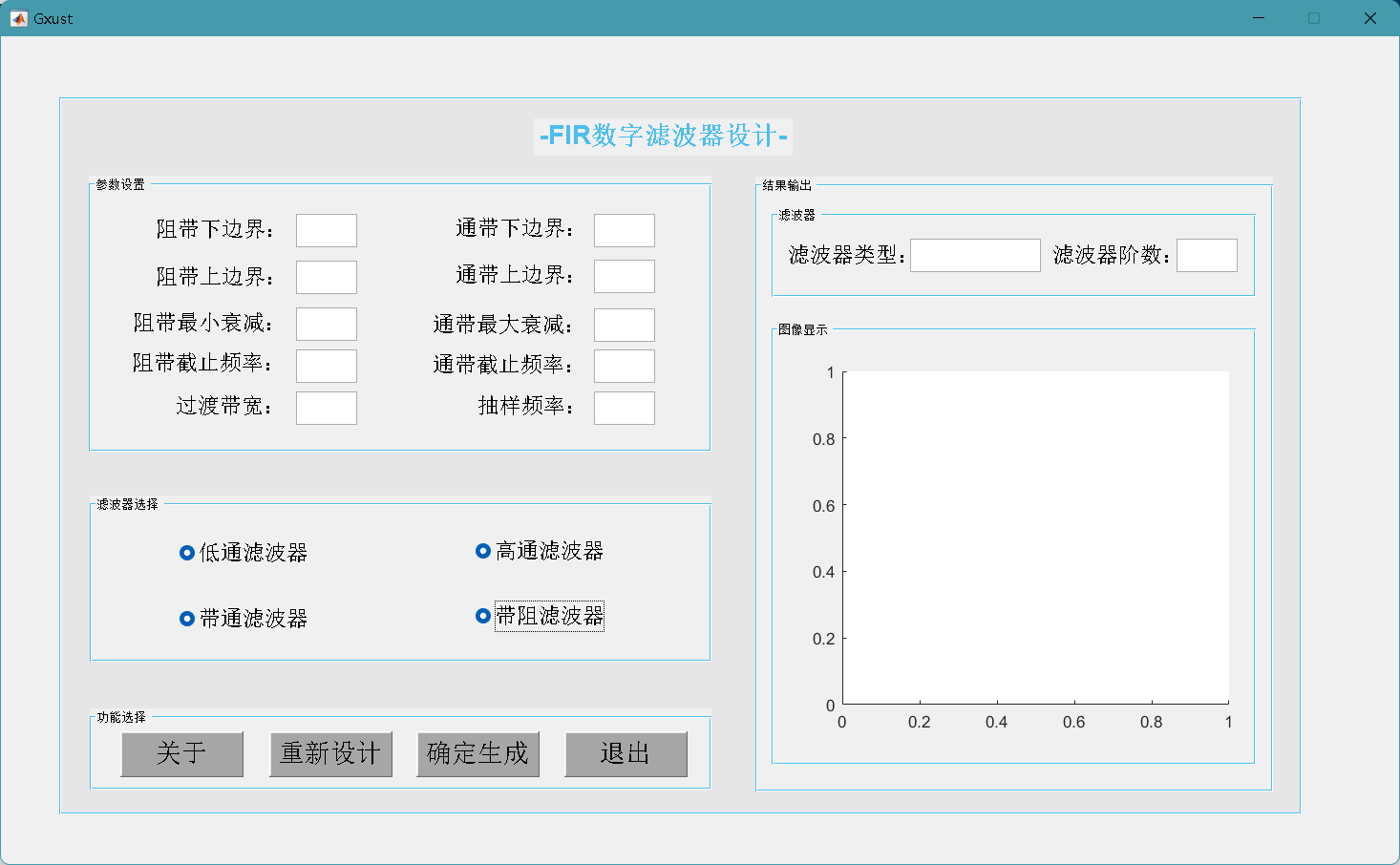
Task: Focus the 阻带下边界 input field
Action: click(327, 230)
